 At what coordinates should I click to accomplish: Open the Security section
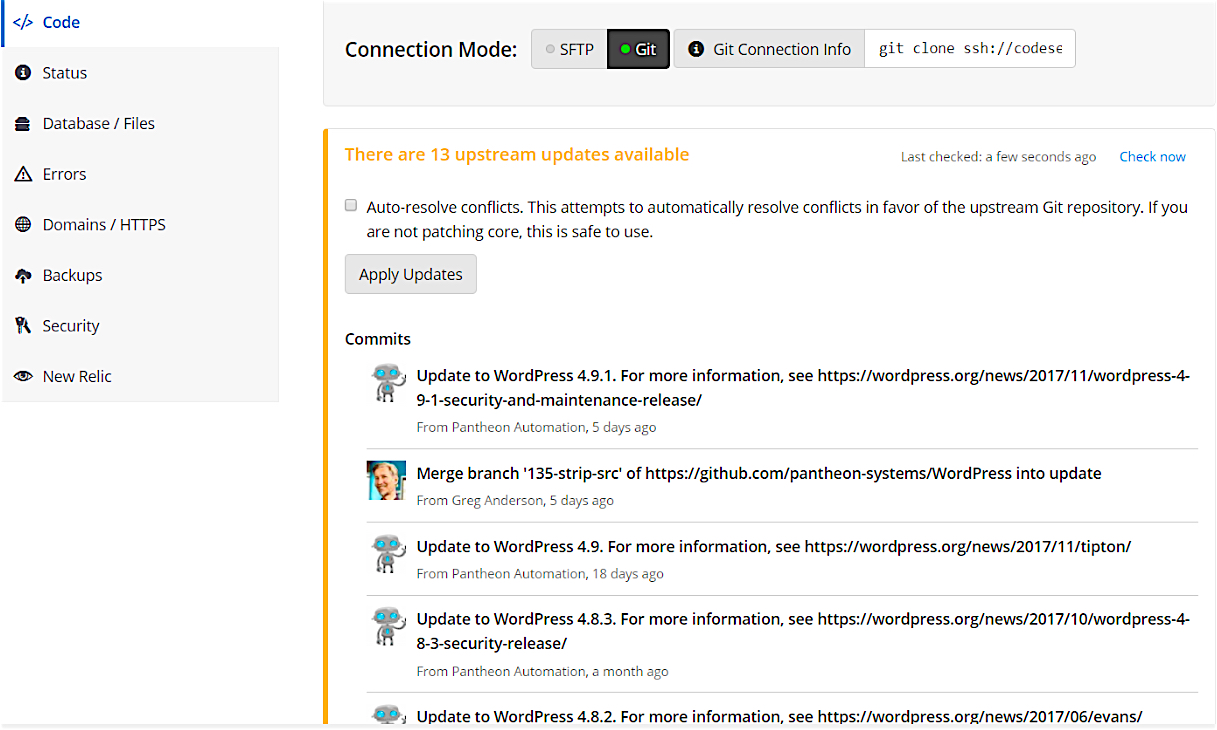[141, 326]
